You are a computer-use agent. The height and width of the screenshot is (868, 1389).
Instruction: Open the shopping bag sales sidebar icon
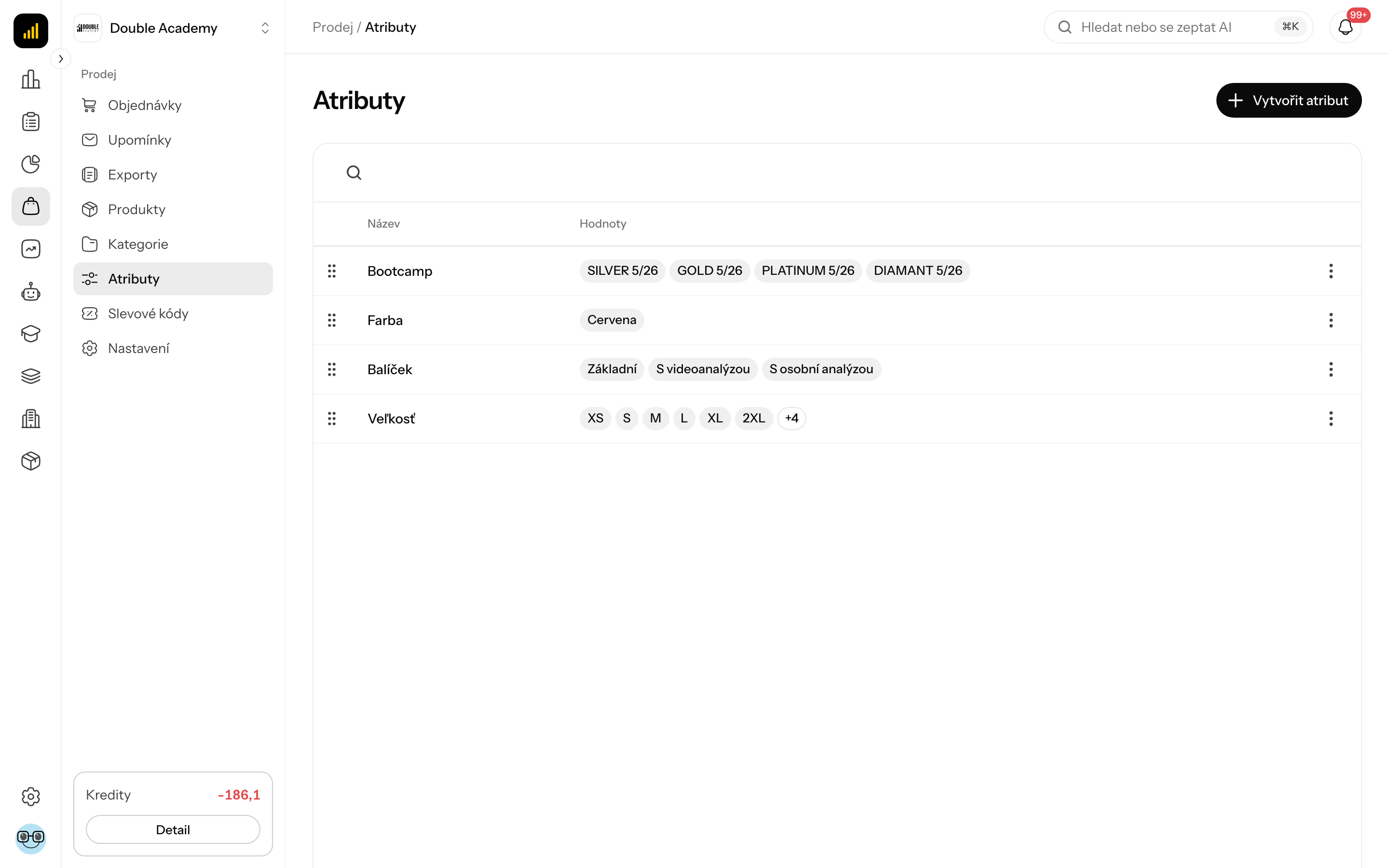(x=30, y=207)
